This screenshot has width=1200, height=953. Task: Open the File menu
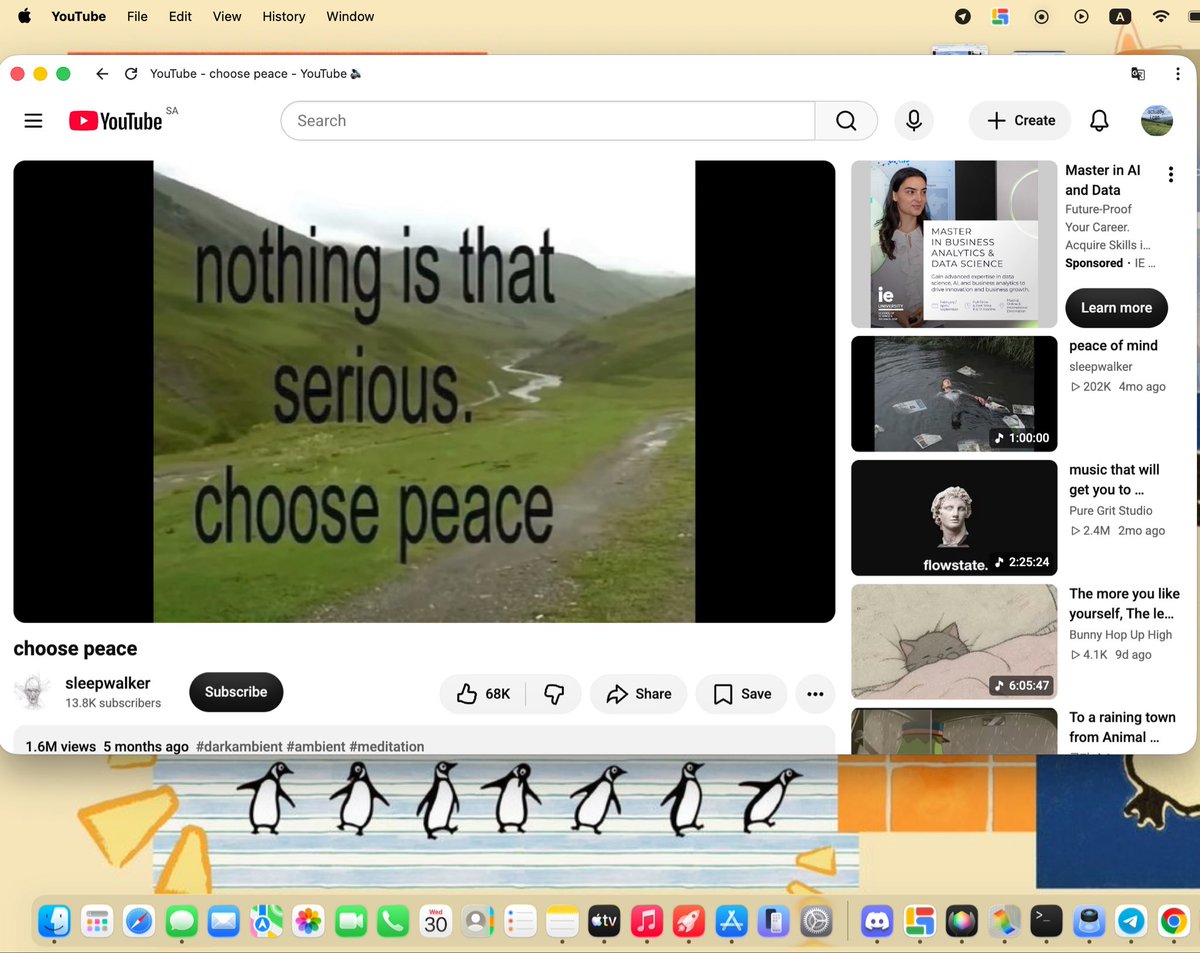coord(137,16)
